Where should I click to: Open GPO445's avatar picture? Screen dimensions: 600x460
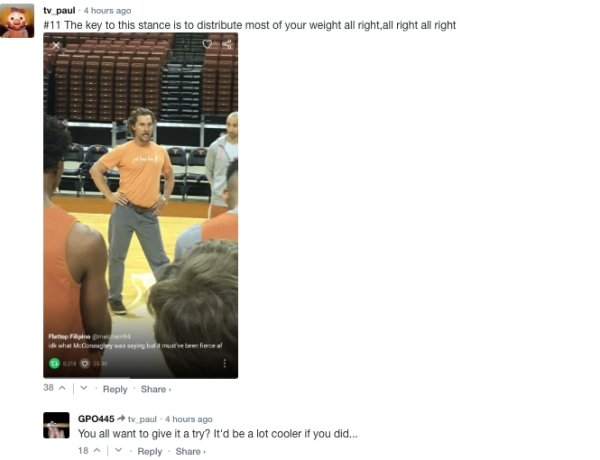pos(56,425)
